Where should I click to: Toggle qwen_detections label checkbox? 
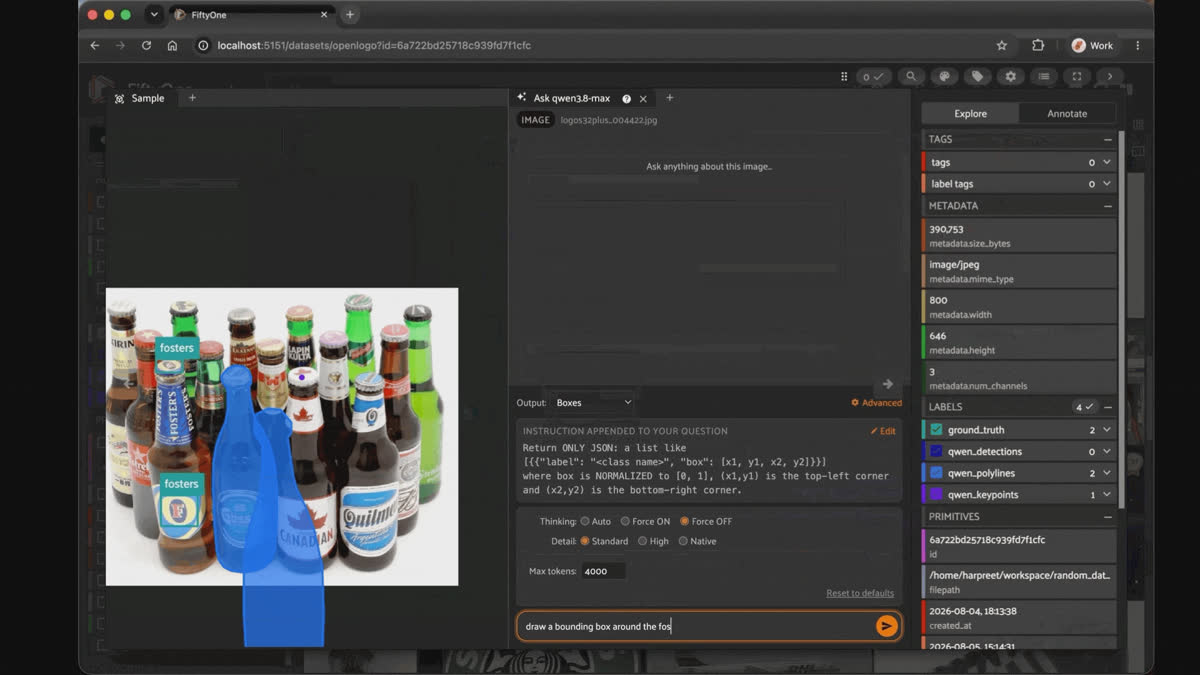[x=936, y=451]
